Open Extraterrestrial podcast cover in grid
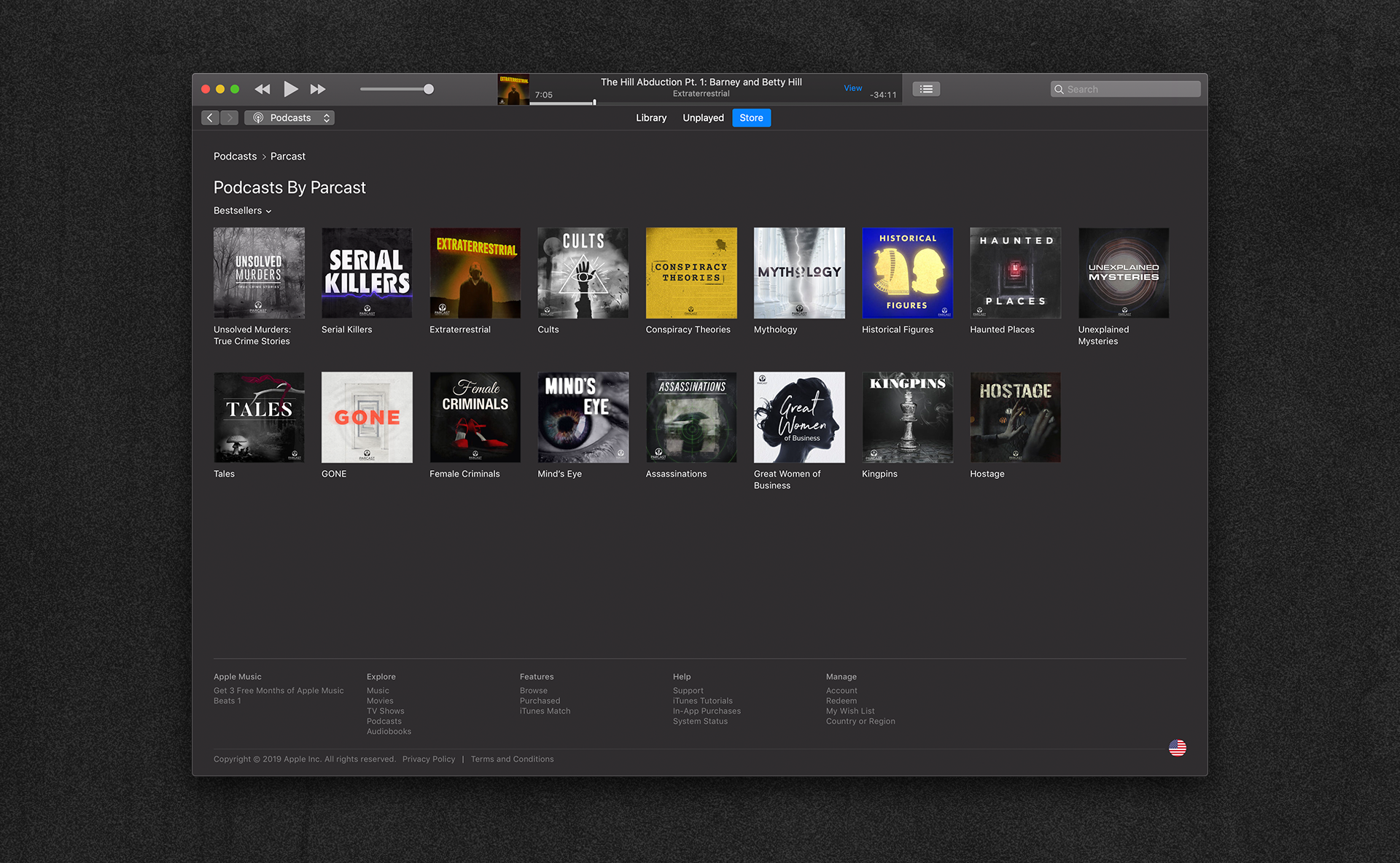This screenshot has height=863, width=1400. pyautogui.click(x=475, y=273)
